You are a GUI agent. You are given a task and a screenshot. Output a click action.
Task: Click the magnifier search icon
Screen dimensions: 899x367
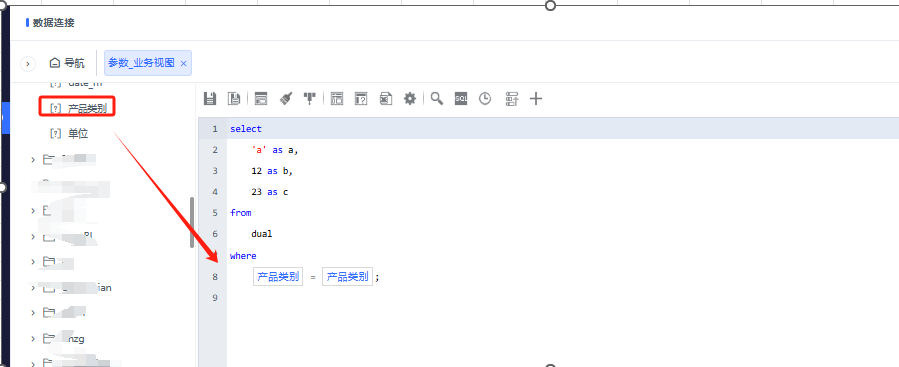[437, 99]
